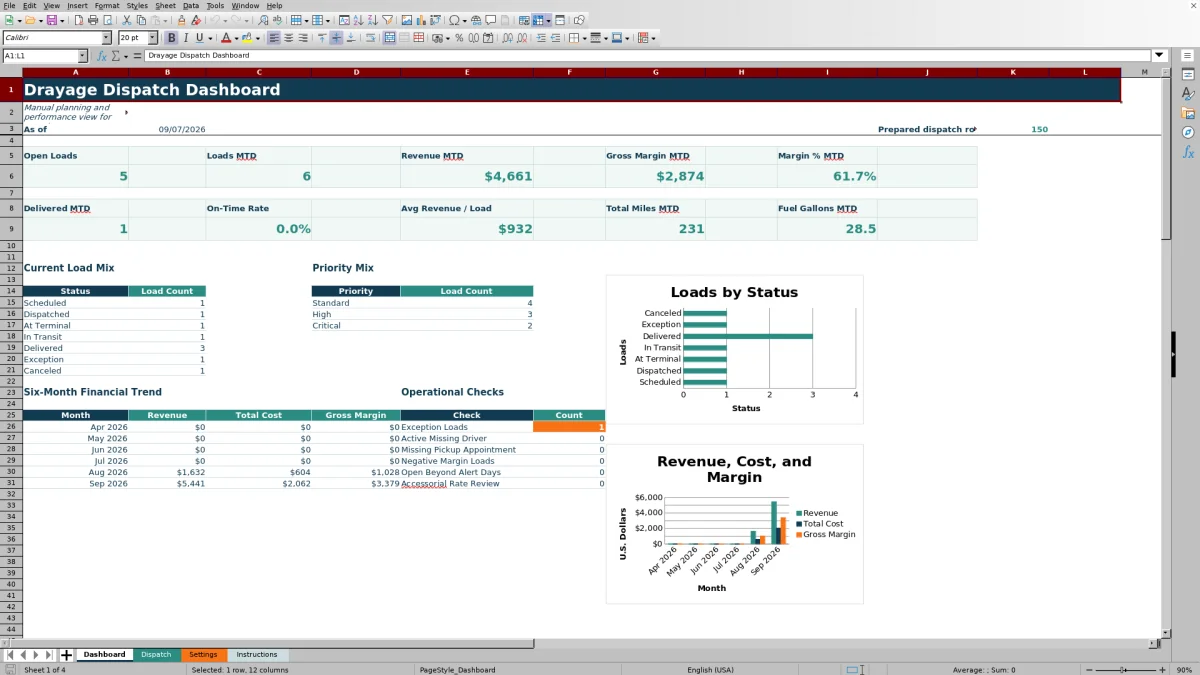
Task: Click the AutoFilter funnel icon
Action: [x=387, y=20]
